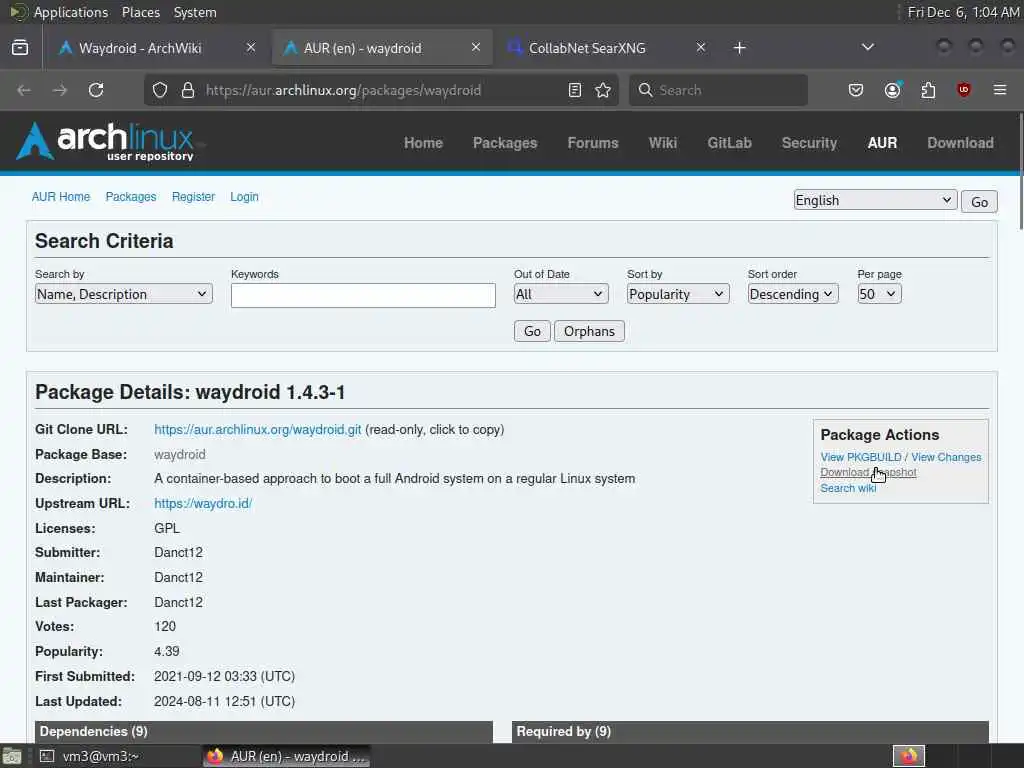Click View Changes link
Screen dimensions: 1024x768
[946, 457]
